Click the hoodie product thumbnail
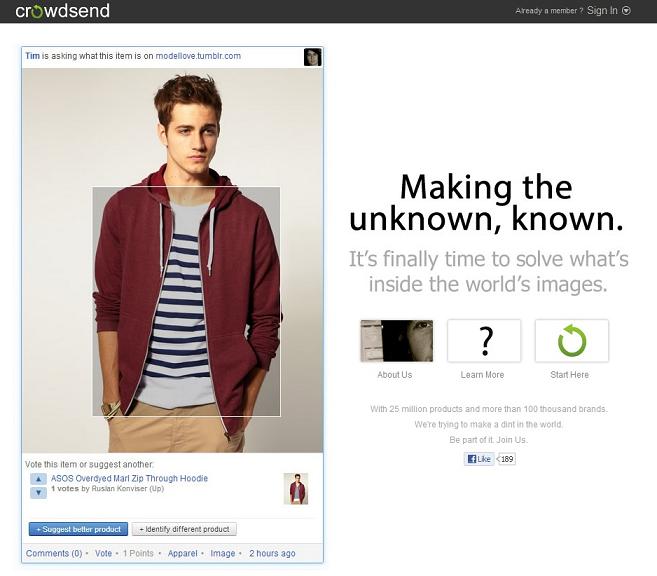This screenshot has height=576, width=657. point(295,488)
